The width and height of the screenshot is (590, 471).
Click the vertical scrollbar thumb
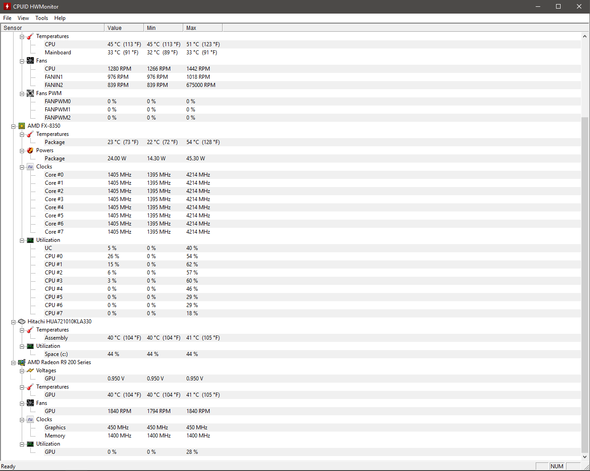(585, 285)
